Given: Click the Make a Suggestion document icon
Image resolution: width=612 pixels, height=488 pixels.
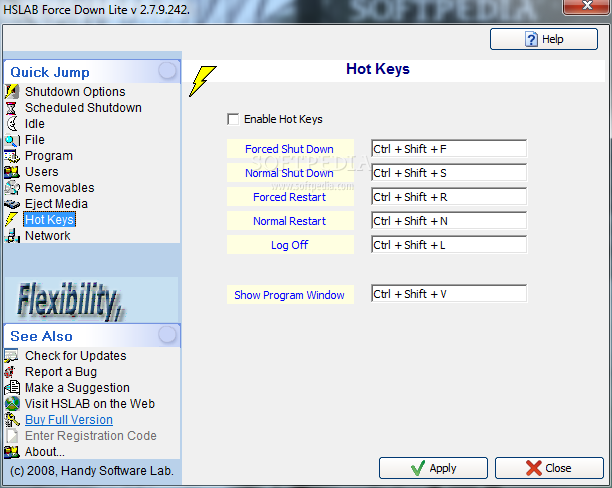Looking at the screenshot, I should pos(12,388).
